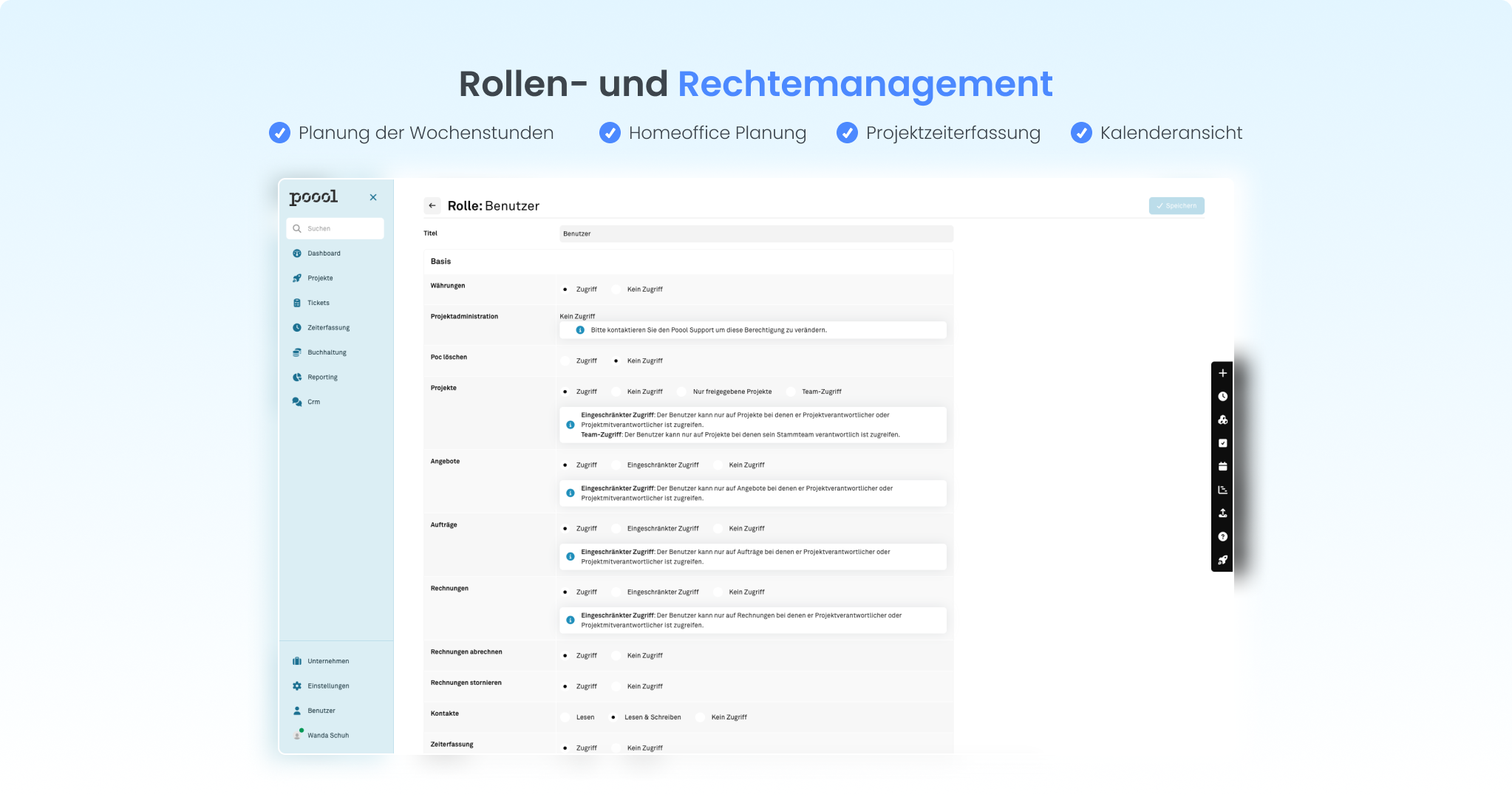Viewport: 1512px width, 797px height.
Task: Open the Reporting section
Action: point(322,377)
